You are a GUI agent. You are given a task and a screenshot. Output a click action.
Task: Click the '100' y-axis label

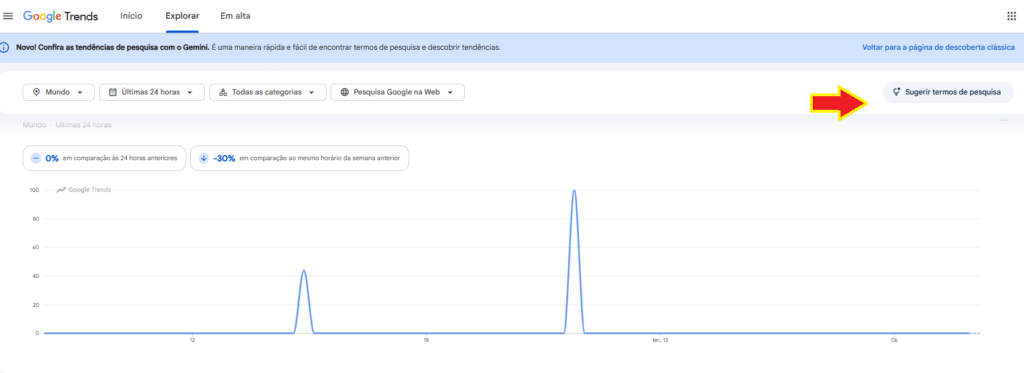tap(34, 190)
